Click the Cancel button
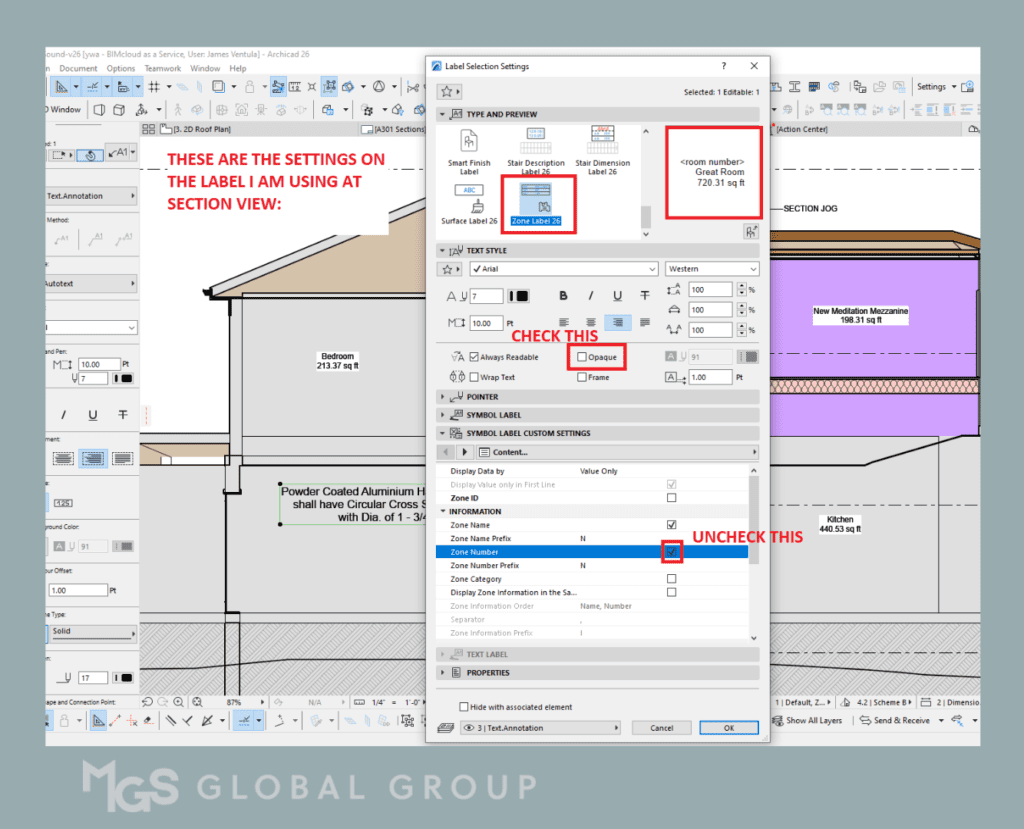 pyautogui.click(x=661, y=728)
